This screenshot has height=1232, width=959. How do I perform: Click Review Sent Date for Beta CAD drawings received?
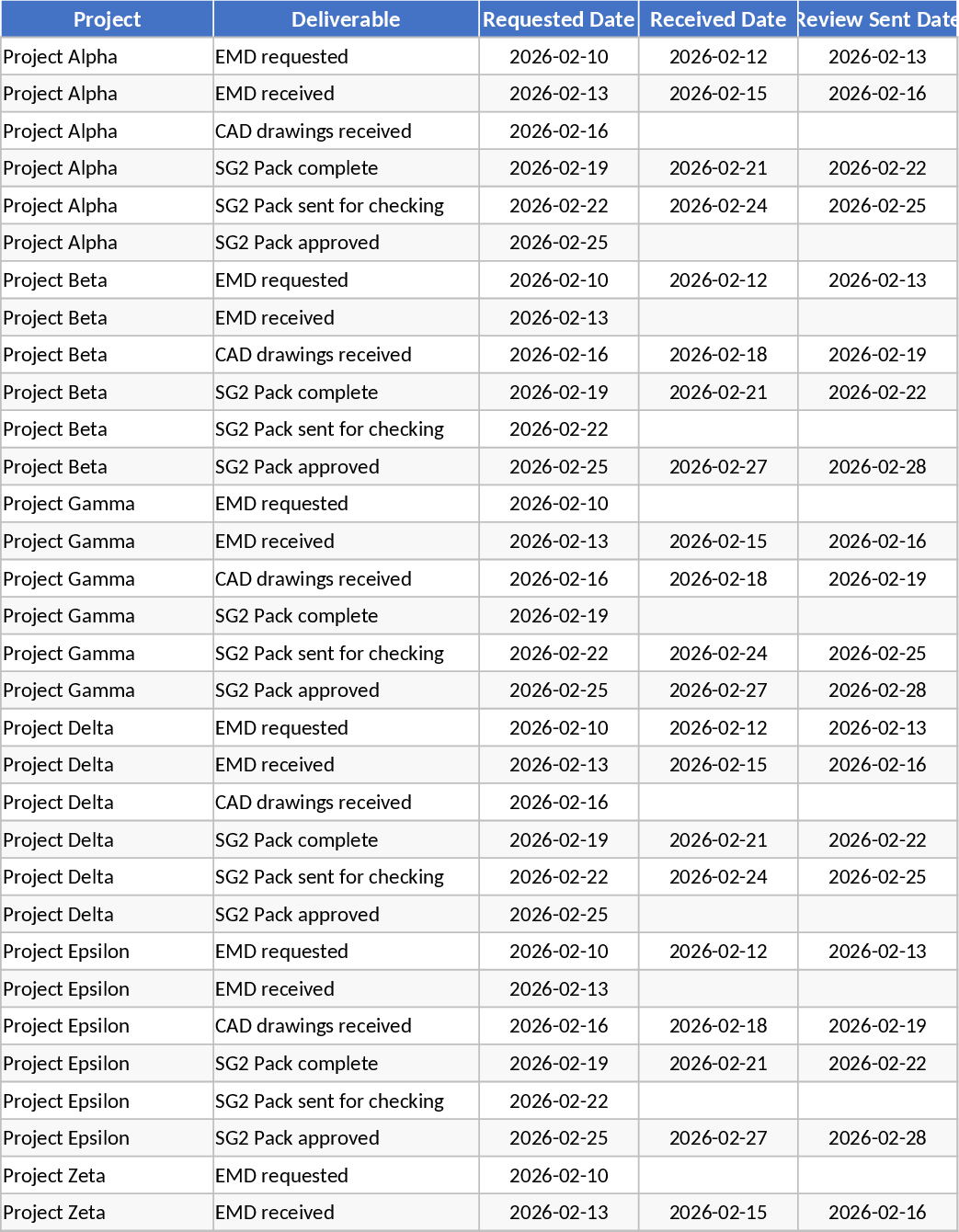click(x=877, y=355)
